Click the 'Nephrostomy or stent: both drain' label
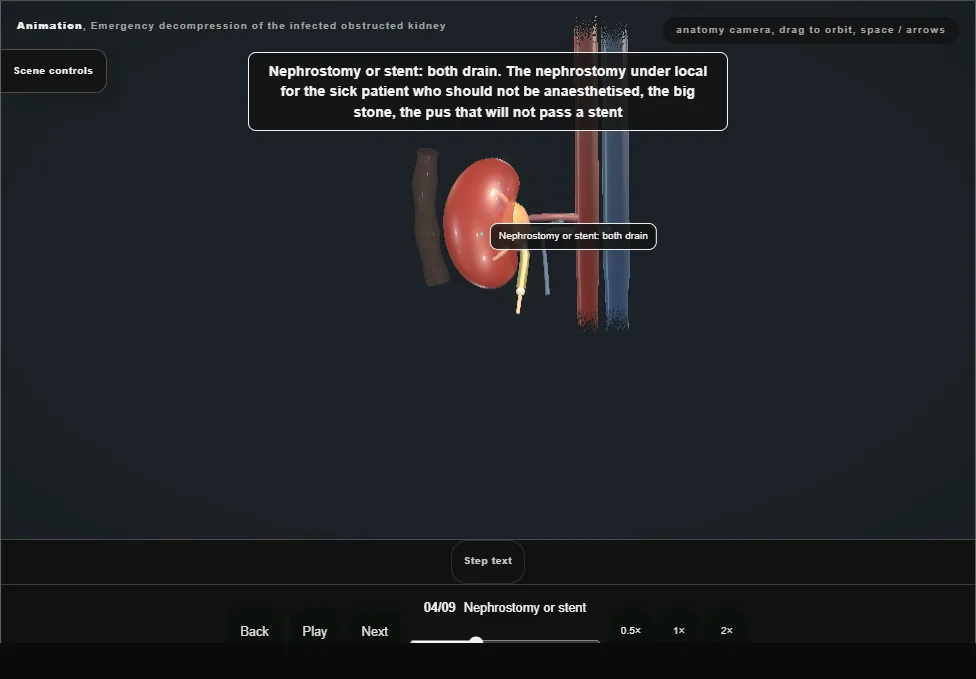Viewport: 976px width, 679px height. tap(573, 236)
